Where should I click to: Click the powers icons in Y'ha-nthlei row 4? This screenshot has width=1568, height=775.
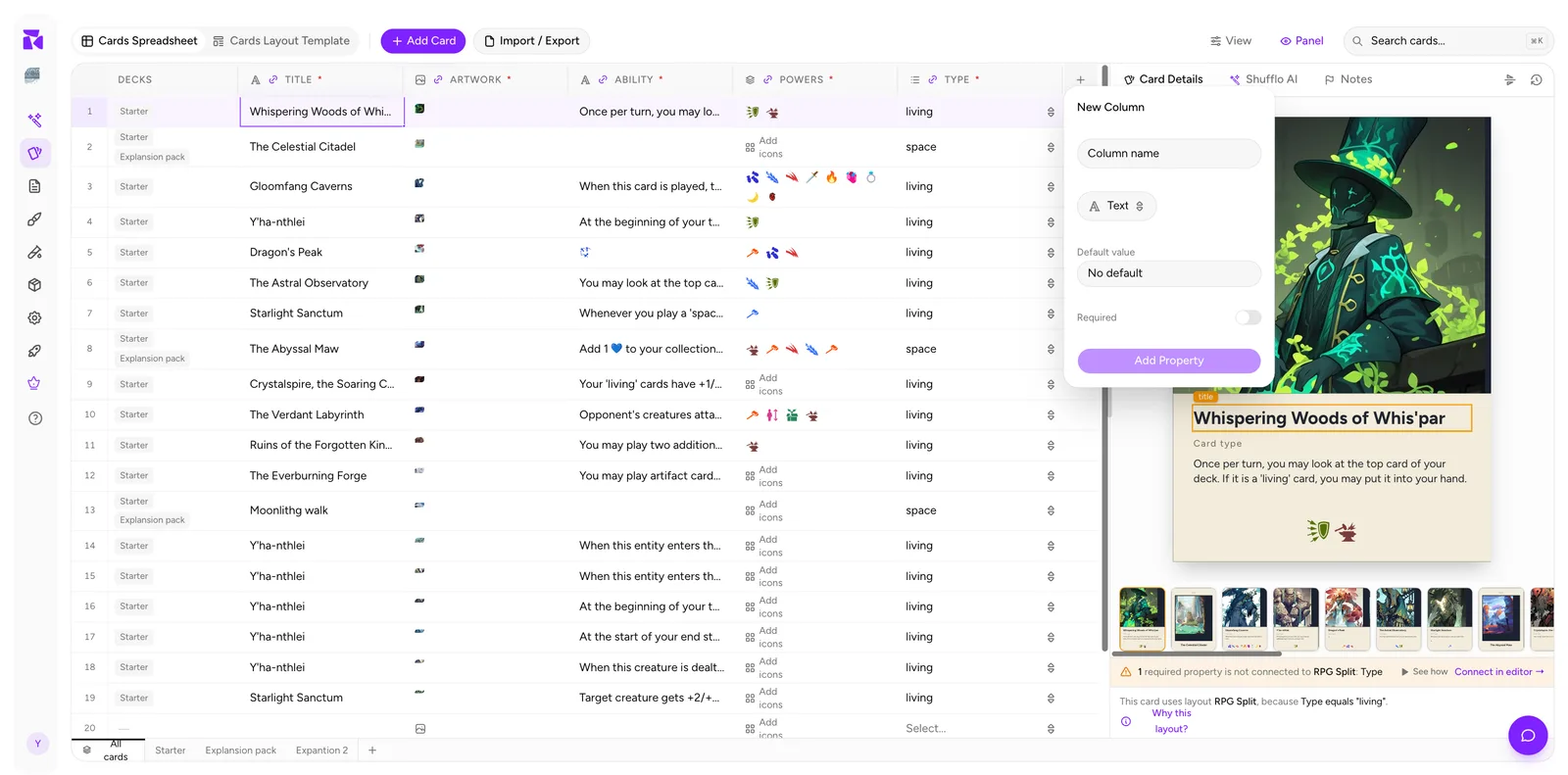[753, 222]
